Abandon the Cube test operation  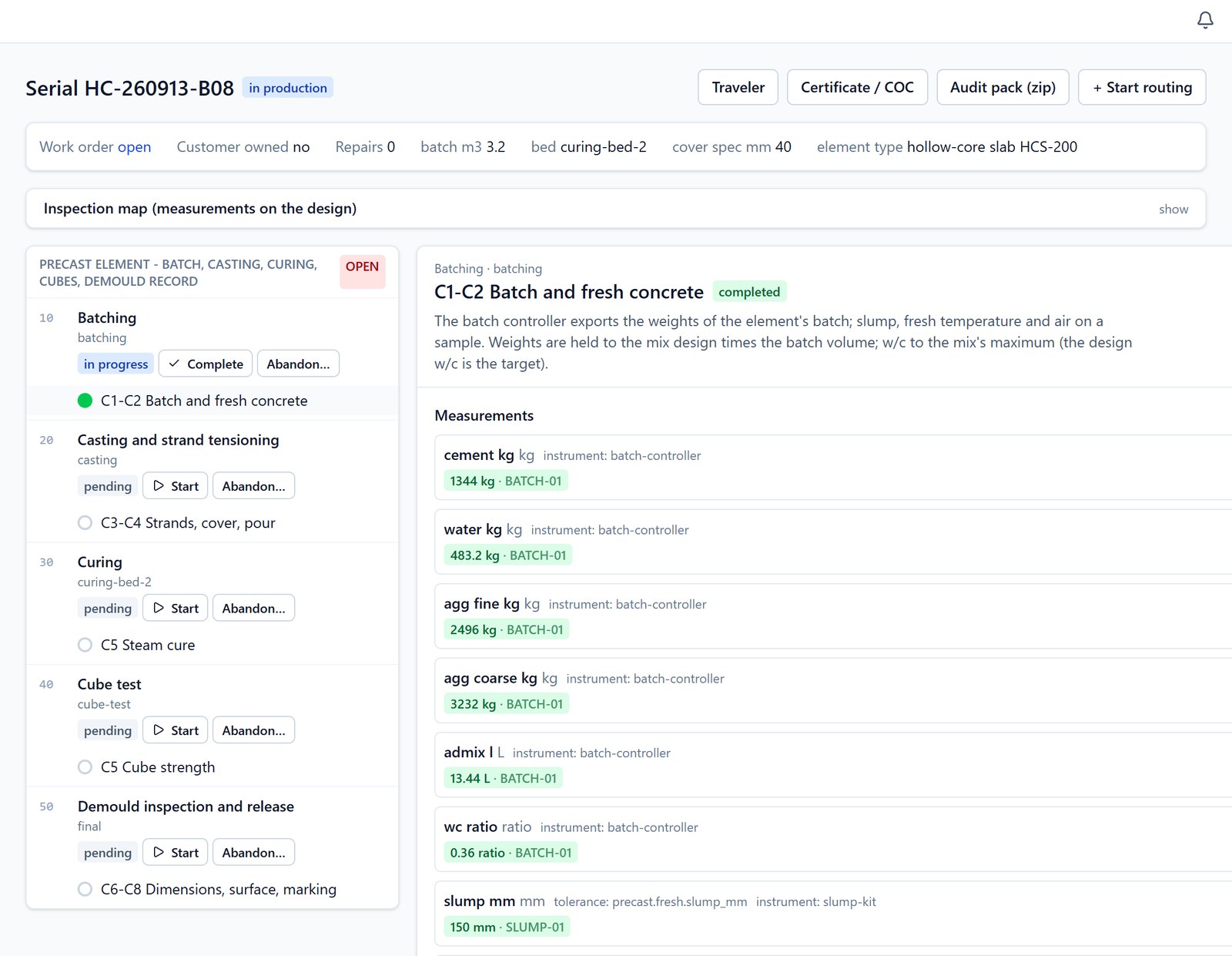[253, 730]
